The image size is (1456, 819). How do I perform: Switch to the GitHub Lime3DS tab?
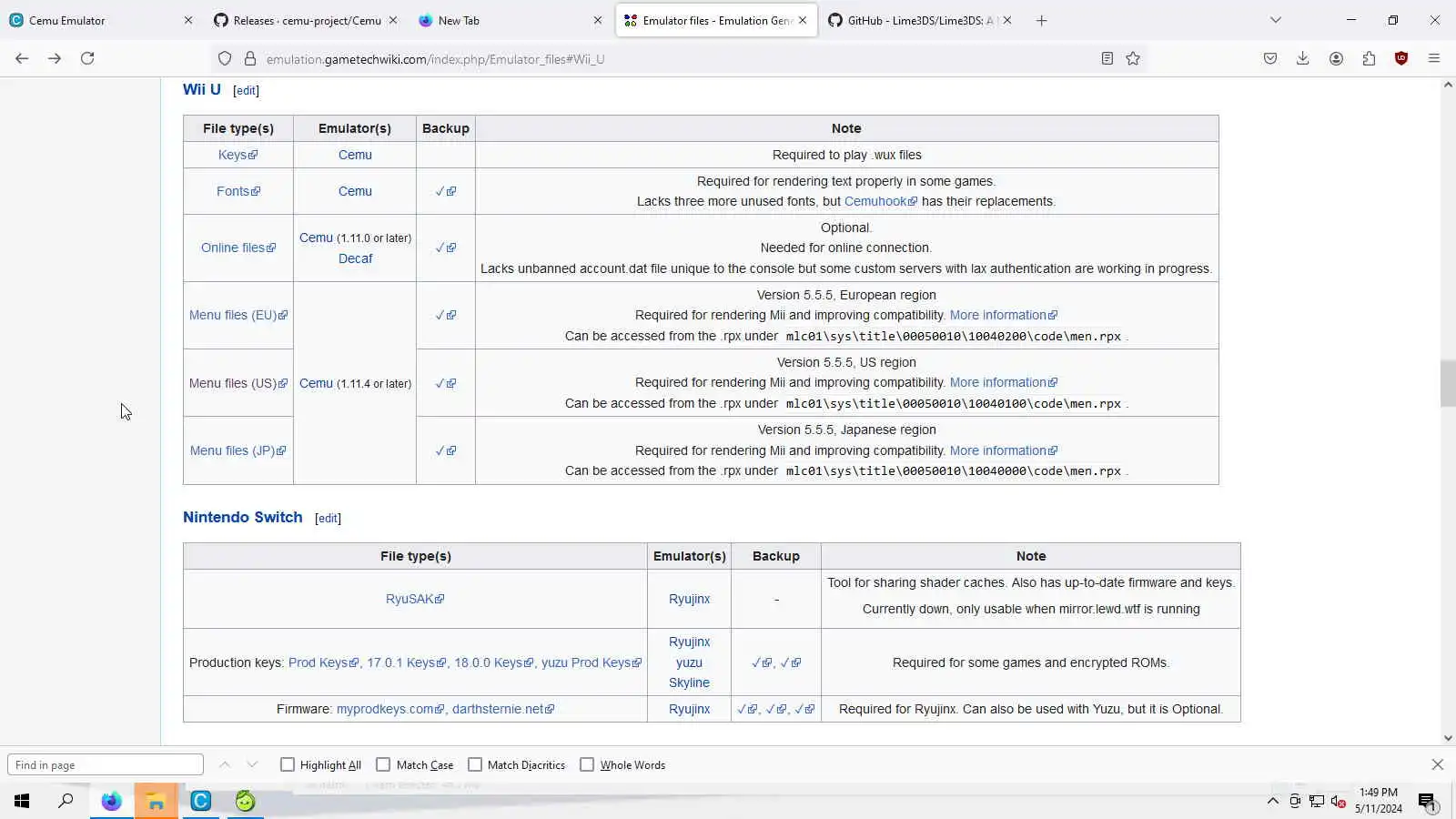tap(920, 20)
